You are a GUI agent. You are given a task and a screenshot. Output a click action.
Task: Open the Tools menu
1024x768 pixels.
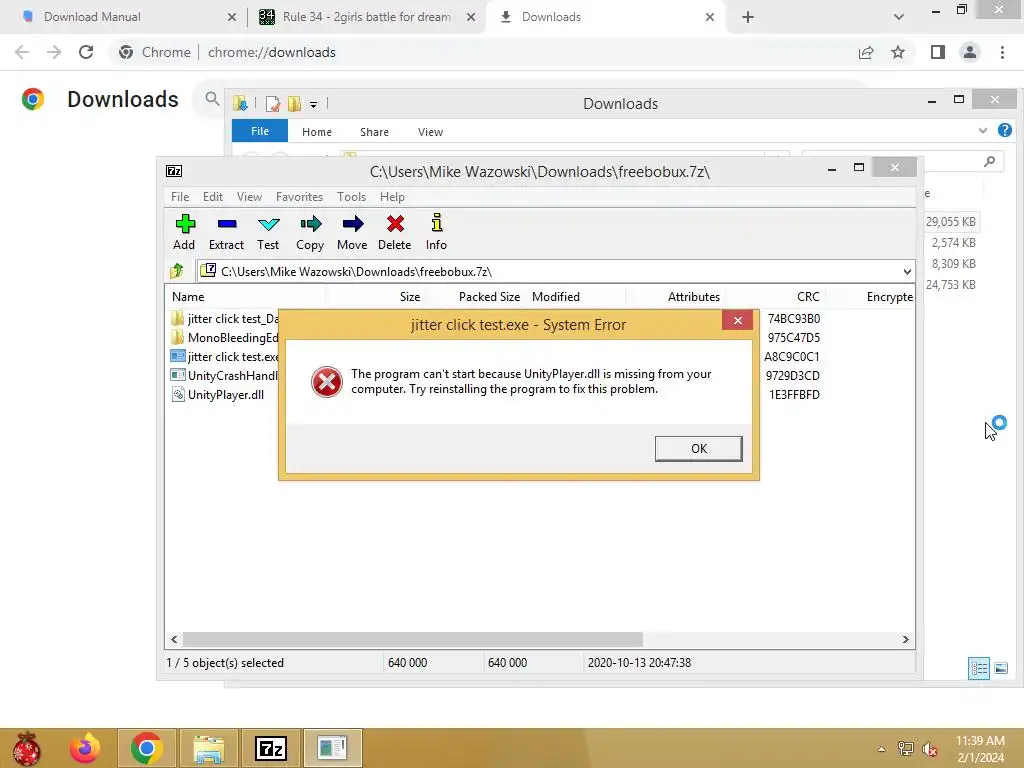point(351,197)
